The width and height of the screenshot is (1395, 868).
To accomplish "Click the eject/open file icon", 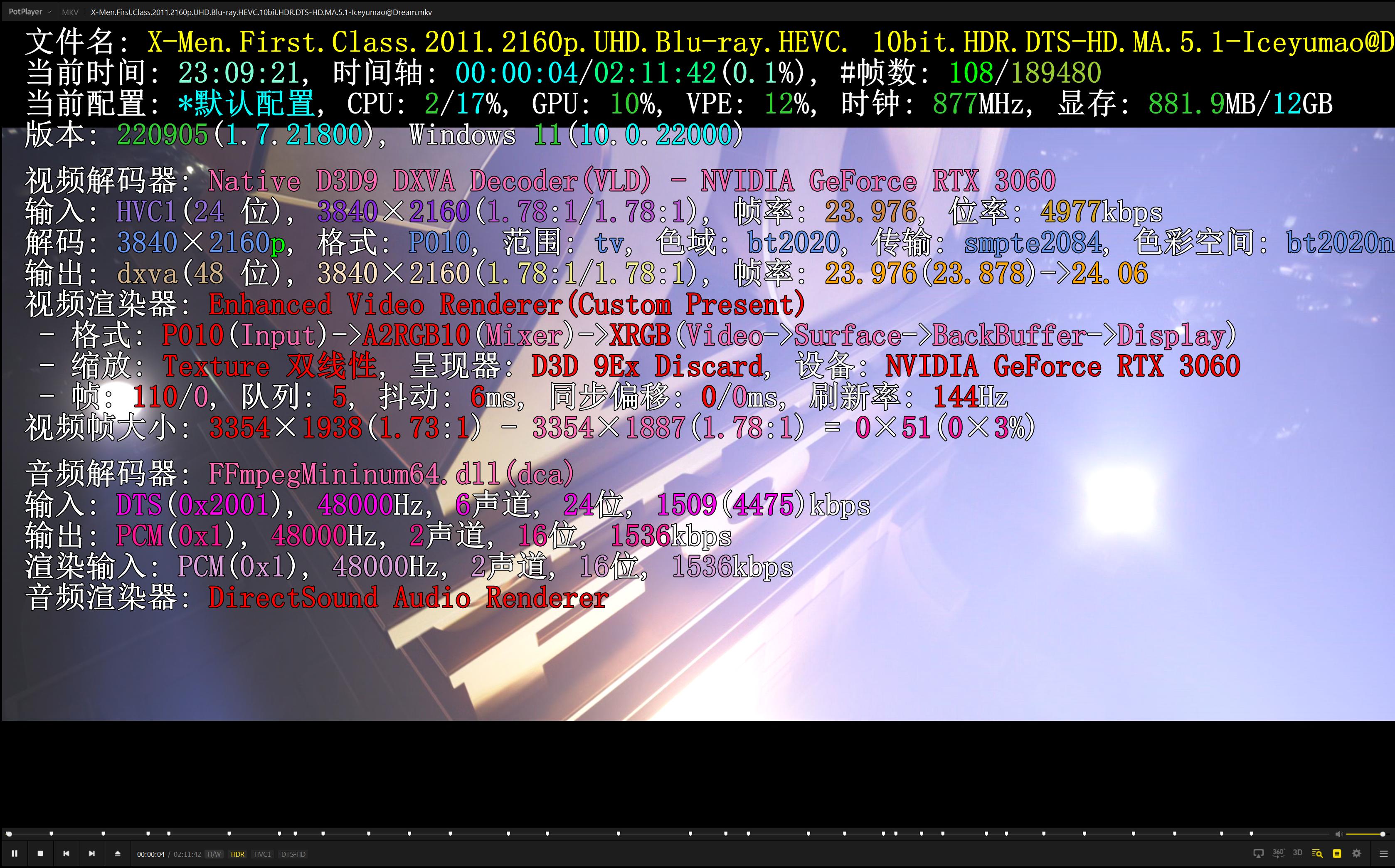I will tap(118, 853).
